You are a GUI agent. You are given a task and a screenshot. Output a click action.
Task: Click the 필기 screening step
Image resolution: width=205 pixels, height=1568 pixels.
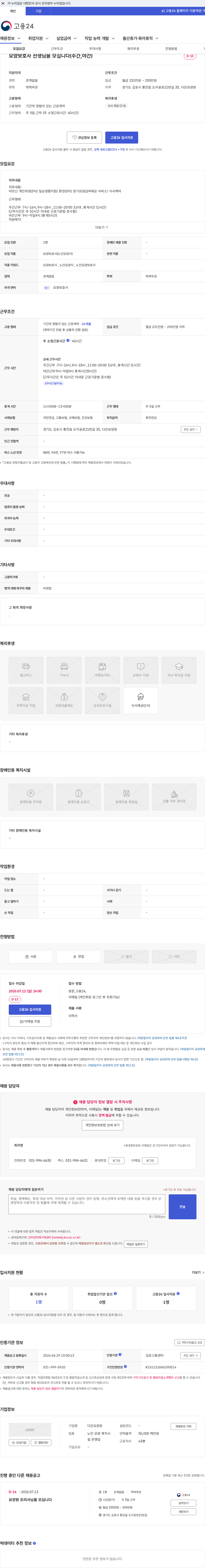126,957
